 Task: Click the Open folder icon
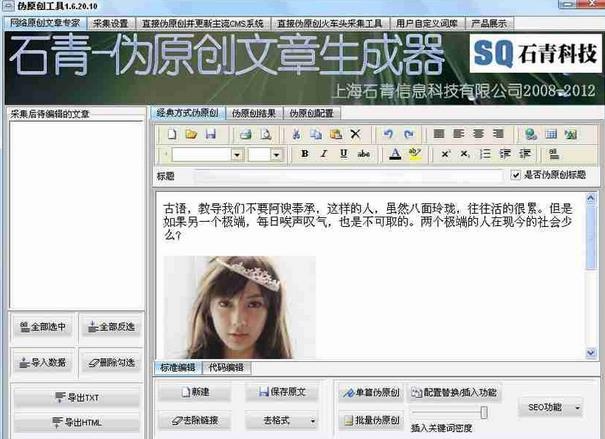pyautogui.click(x=191, y=134)
